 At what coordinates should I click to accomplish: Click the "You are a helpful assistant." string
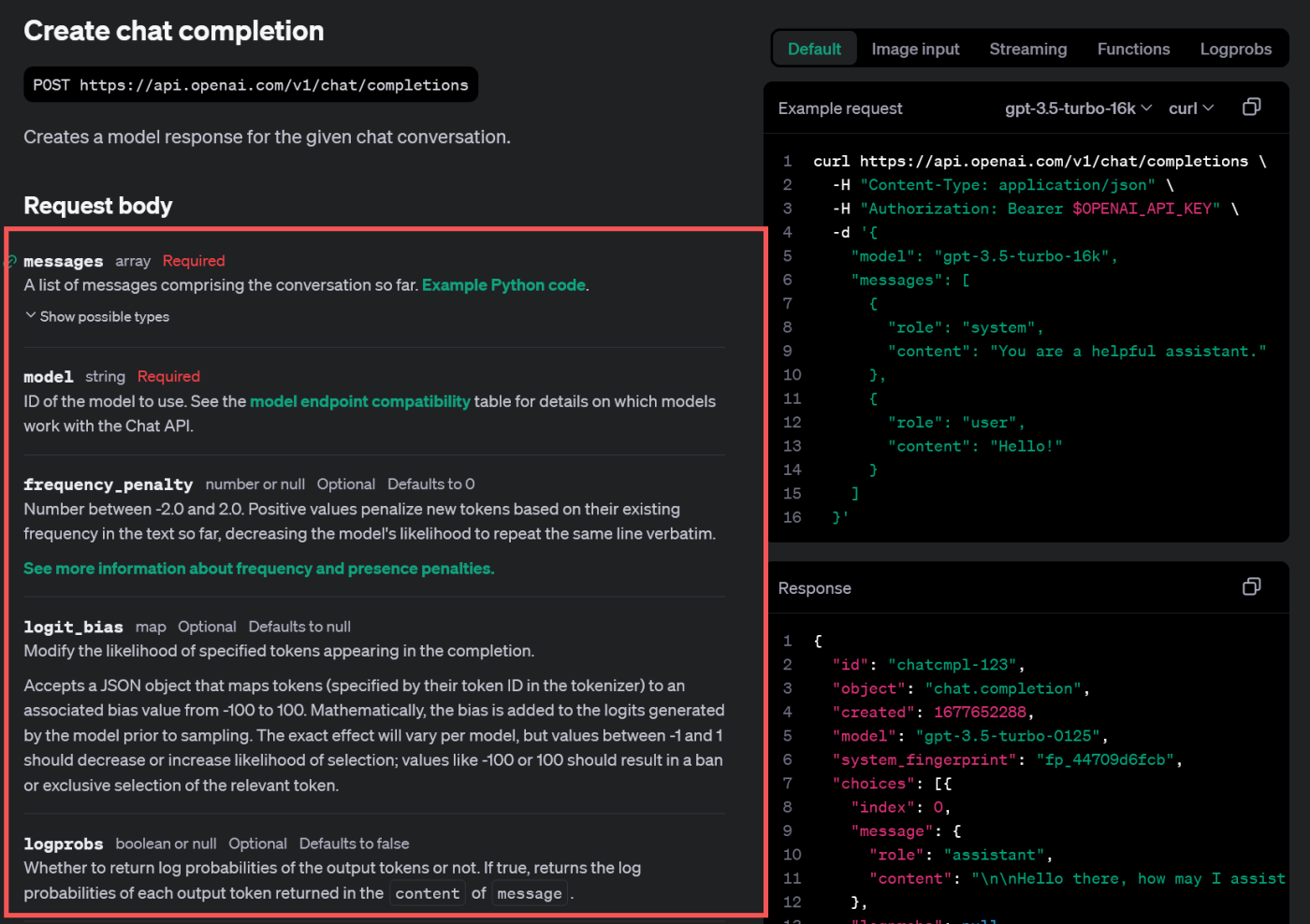coord(1128,352)
